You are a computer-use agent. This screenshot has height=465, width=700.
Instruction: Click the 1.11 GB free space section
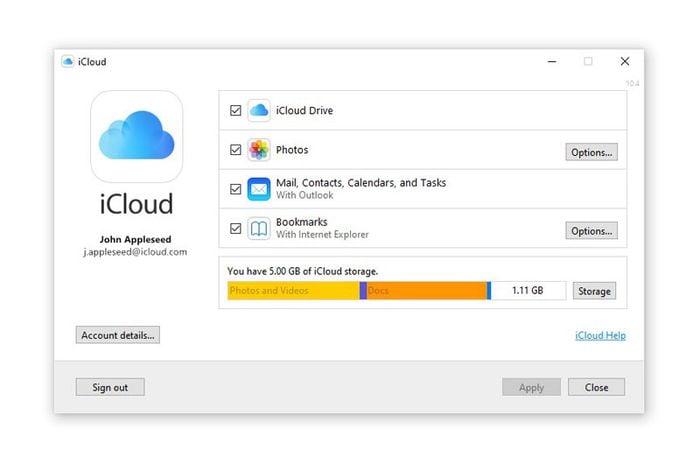pos(528,291)
